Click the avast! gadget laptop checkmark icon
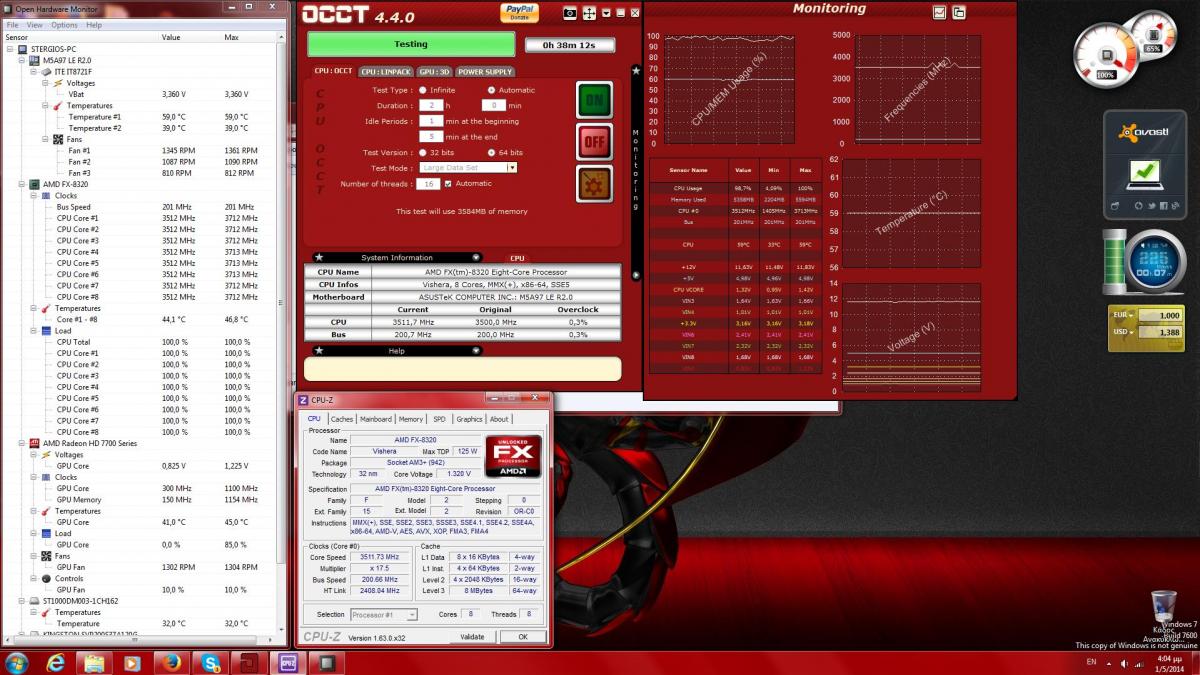This screenshot has height=675, width=1200. 1144,173
